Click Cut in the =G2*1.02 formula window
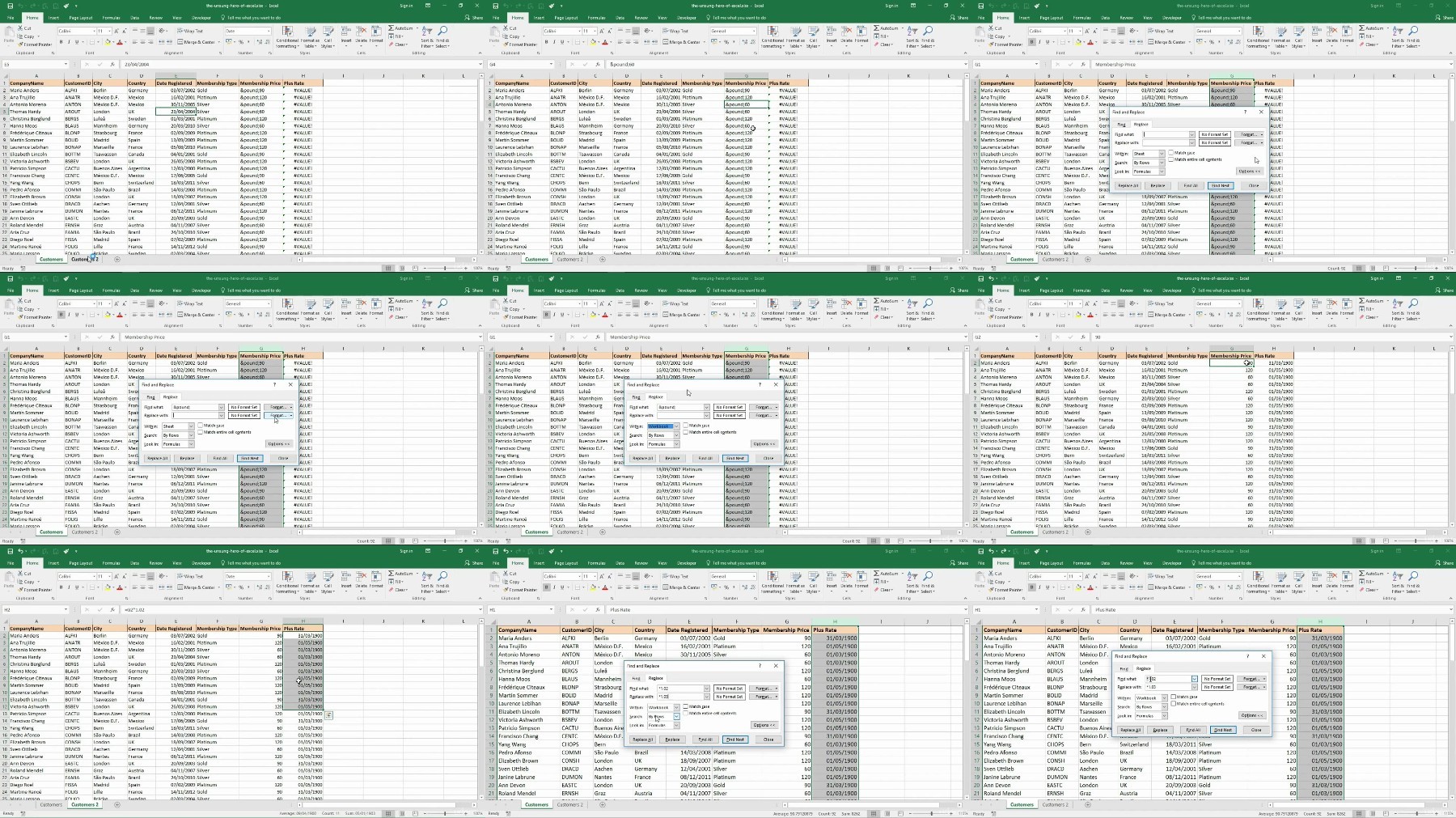This screenshot has height=818, width=1456. tap(25, 574)
